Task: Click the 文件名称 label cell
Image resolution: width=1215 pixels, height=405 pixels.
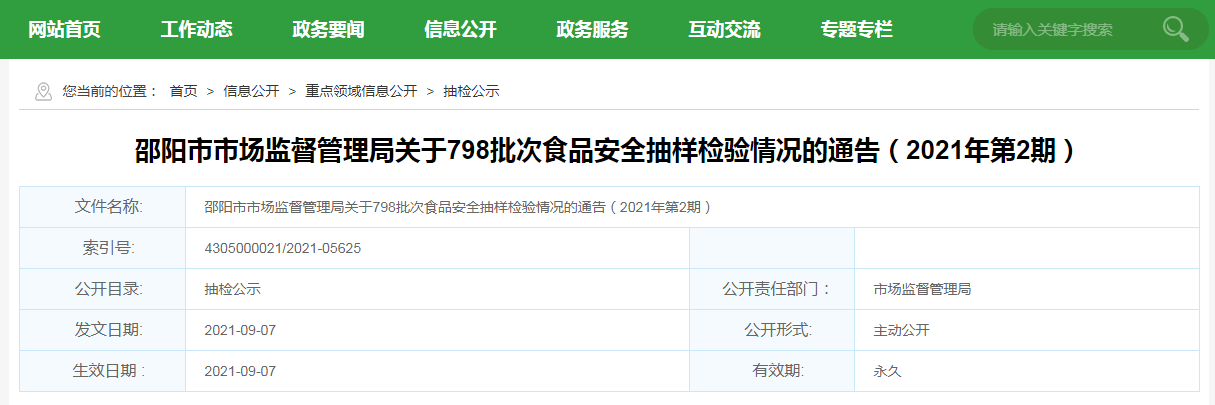Action: (x=103, y=207)
